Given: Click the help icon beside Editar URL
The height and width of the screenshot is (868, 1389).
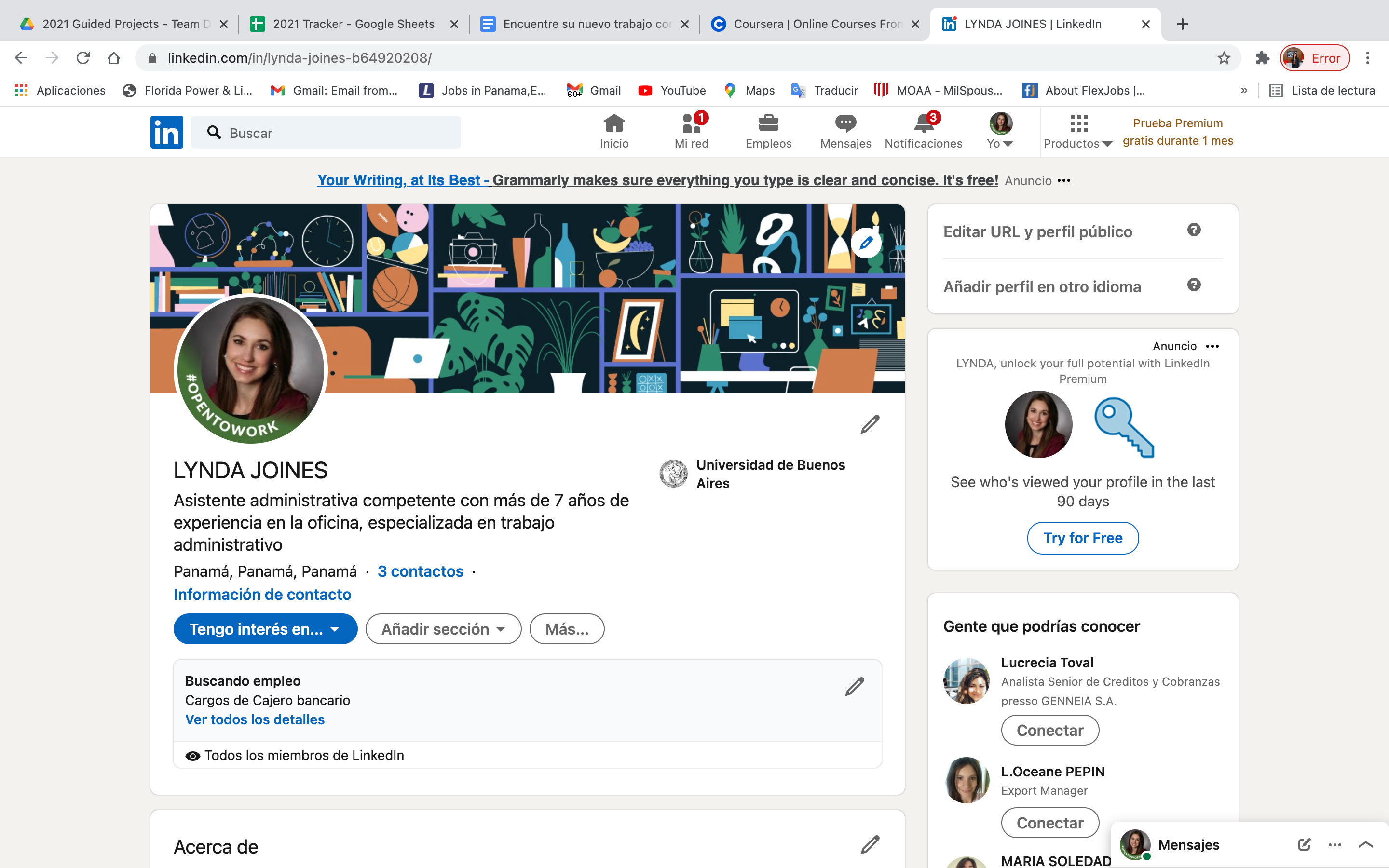Looking at the screenshot, I should (1194, 230).
